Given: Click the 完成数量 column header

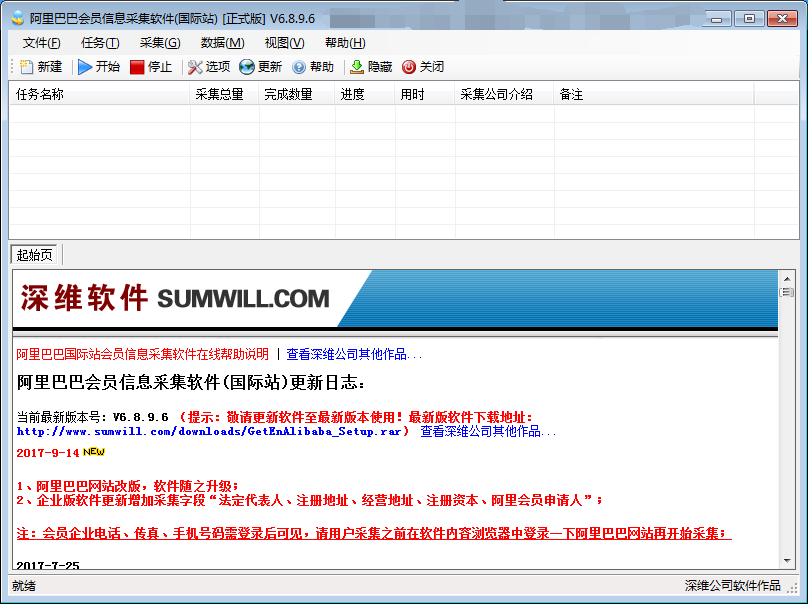Looking at the screenshot, I should pyautogui.click(x=297, y=94).
